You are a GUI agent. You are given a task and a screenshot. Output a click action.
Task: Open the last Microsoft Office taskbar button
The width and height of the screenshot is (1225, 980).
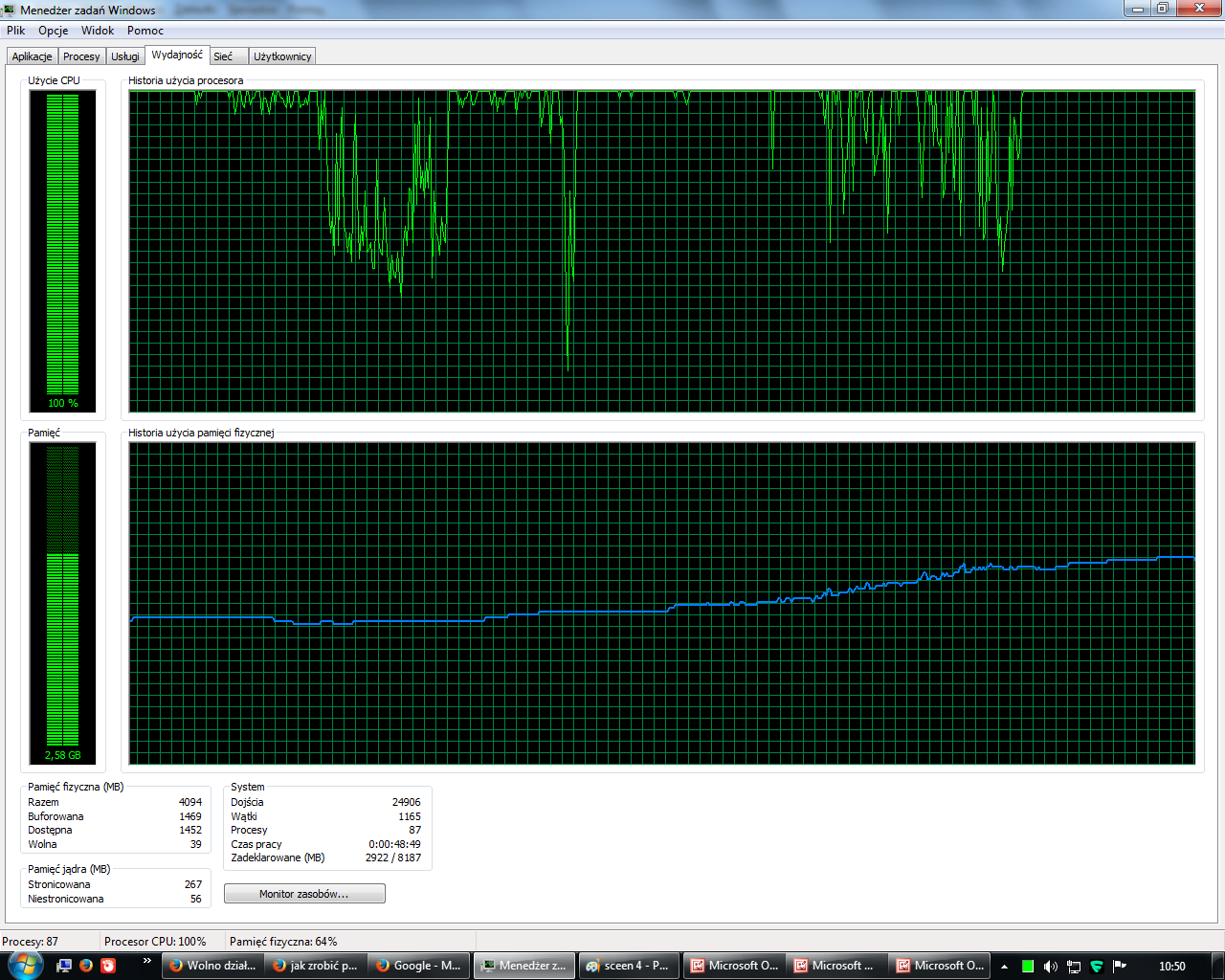[941, 966]
